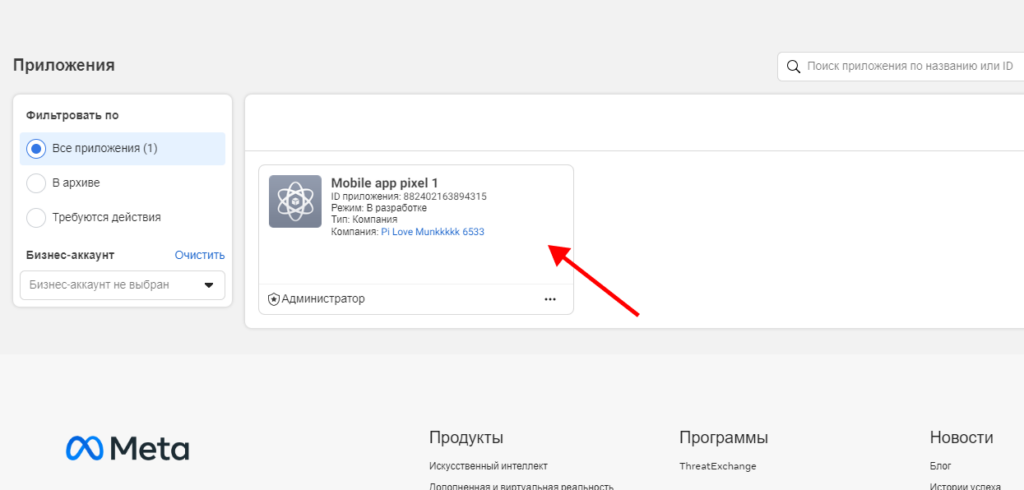Click the magnifier icon in search box
Image resolution: width=1024 pixels, height=490 pixels.
[793, 67]
